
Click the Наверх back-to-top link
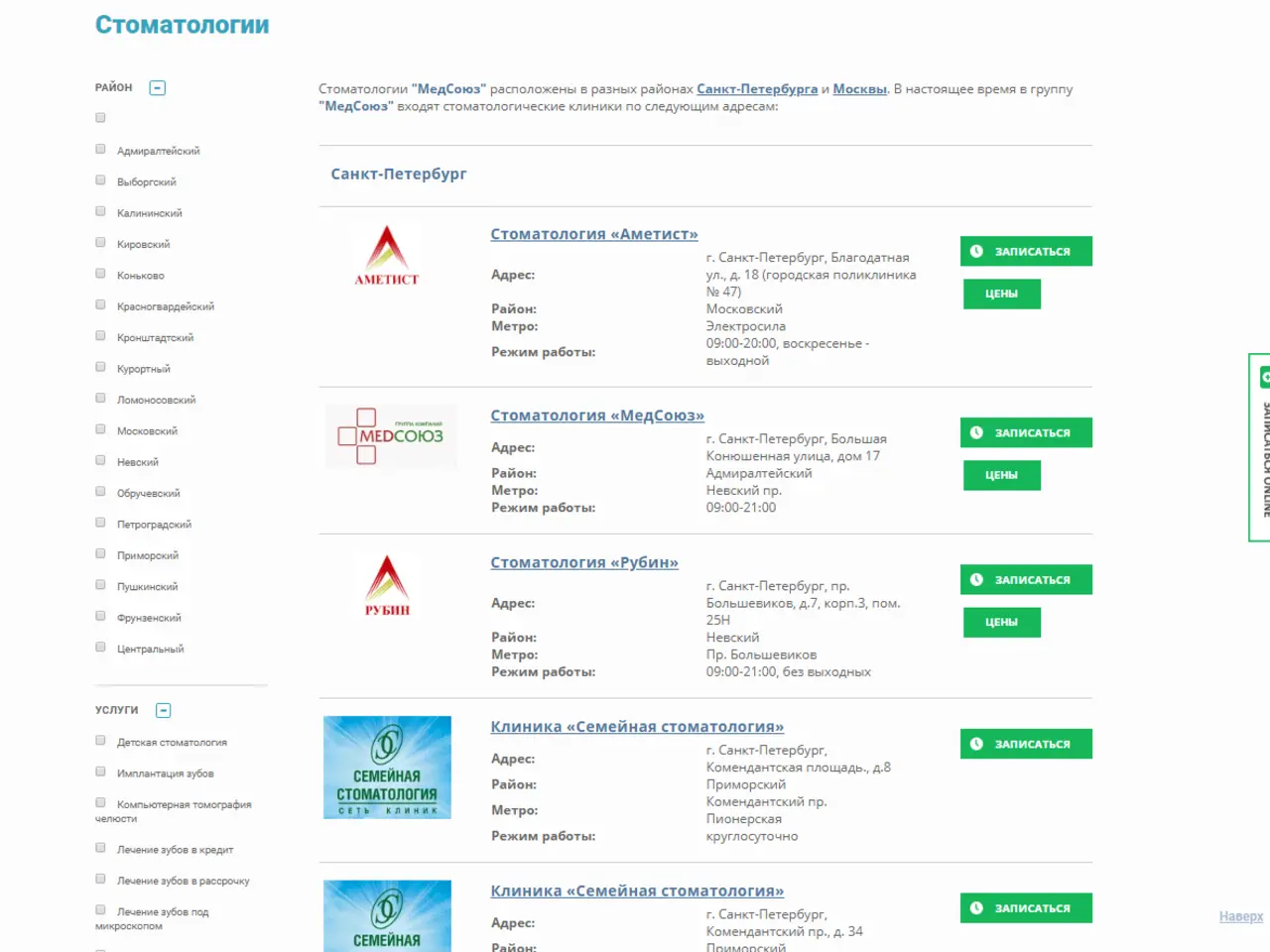(1241, 916)
